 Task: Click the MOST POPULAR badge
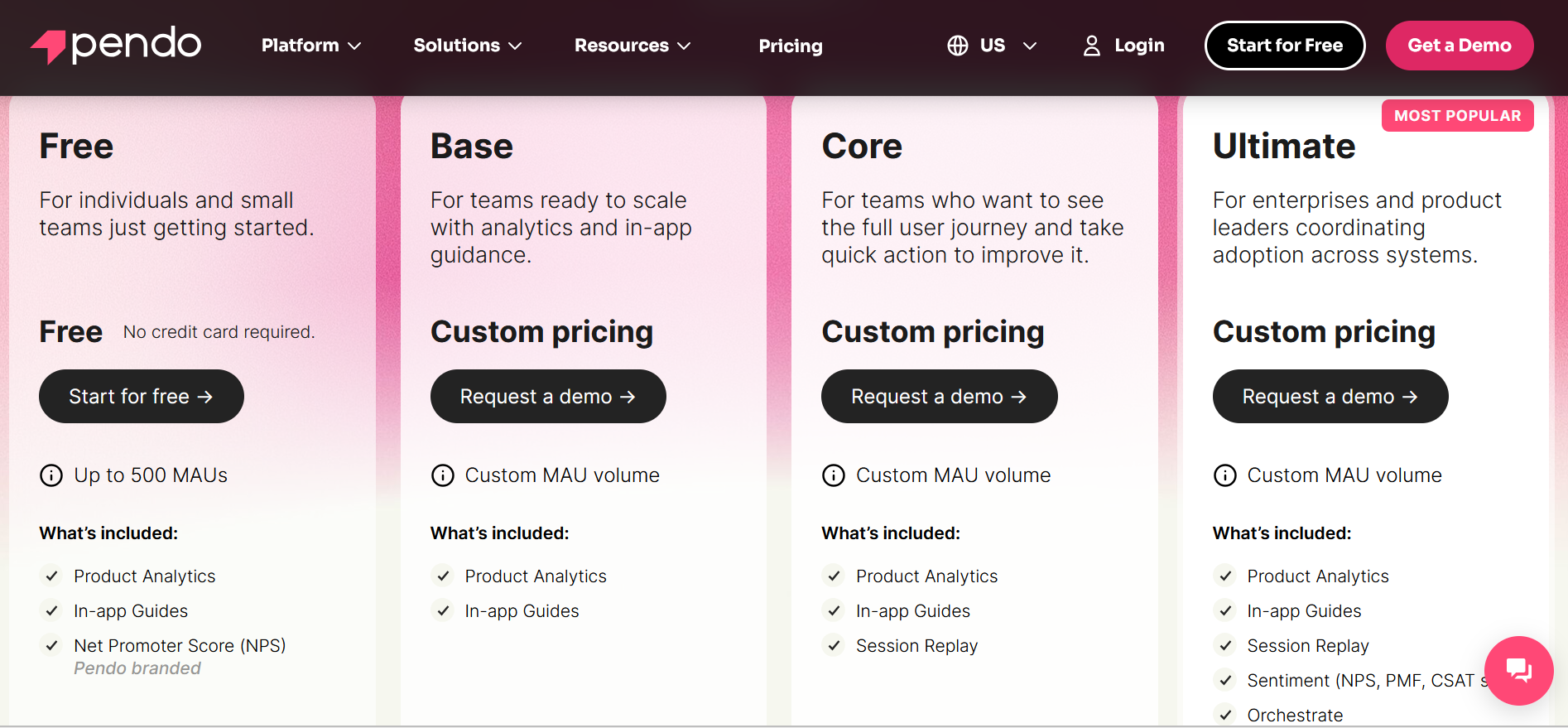[1458, 116]
